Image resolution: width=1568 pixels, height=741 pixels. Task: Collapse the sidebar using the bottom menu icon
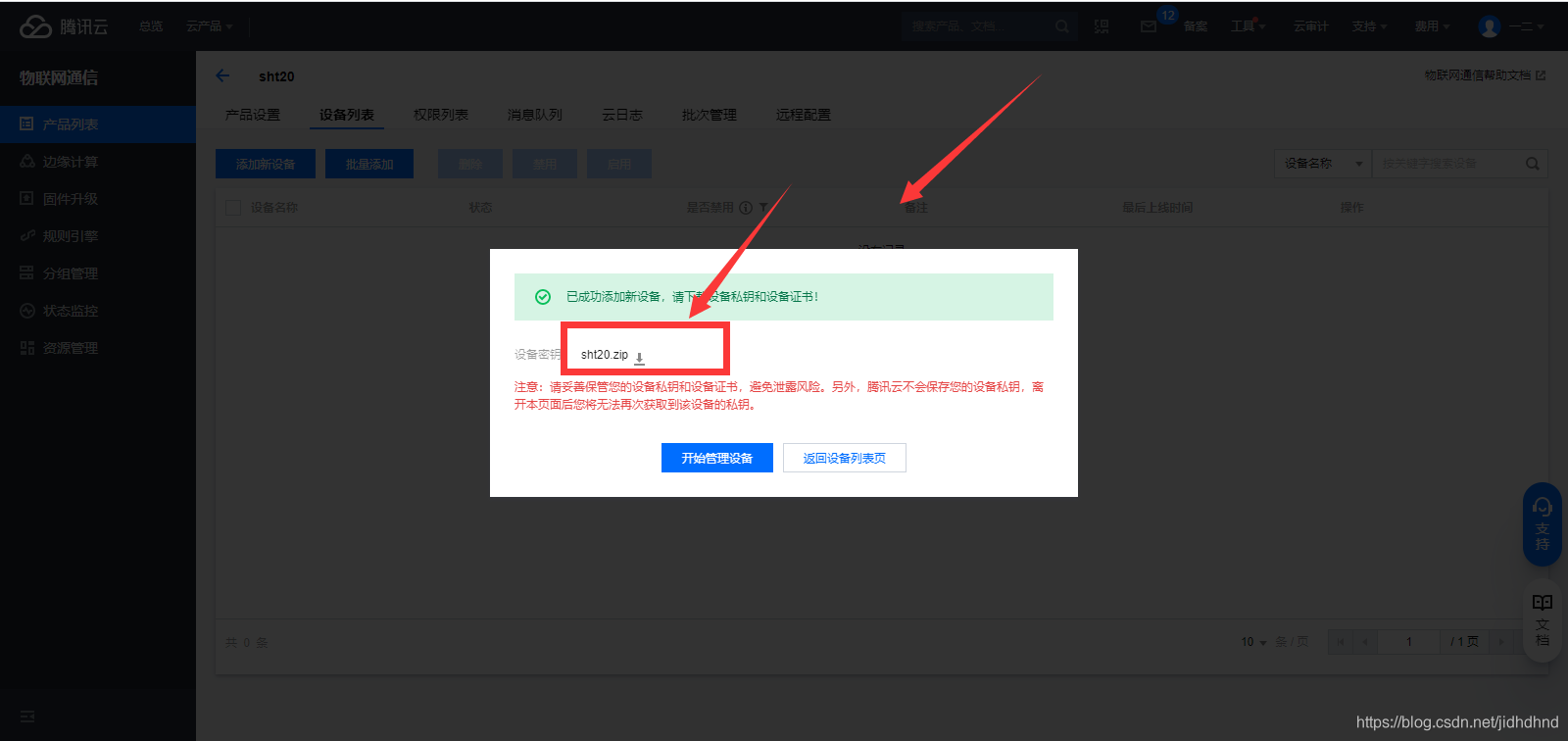point(27,716)
